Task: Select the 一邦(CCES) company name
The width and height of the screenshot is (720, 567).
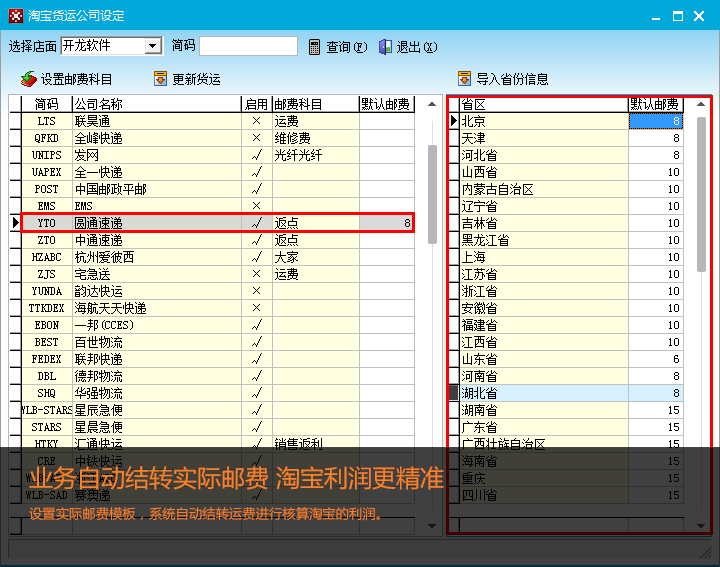Action: tap(104, 325)
